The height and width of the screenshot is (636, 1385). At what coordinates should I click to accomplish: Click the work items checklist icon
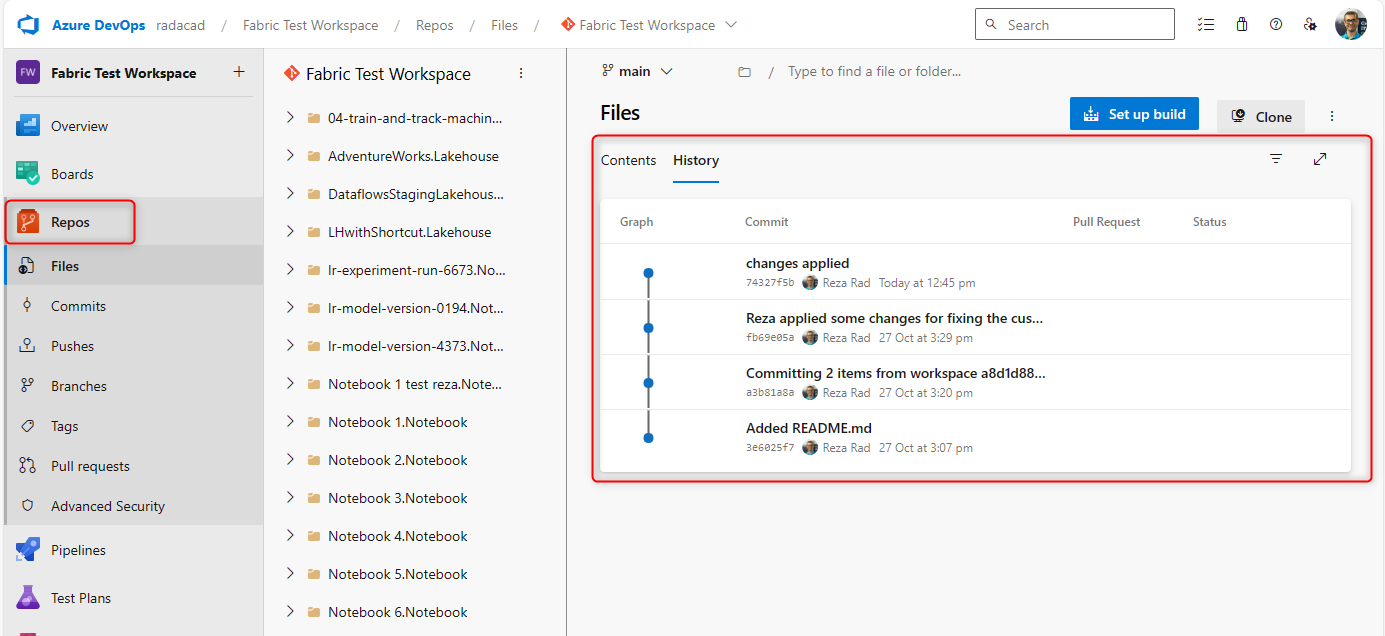pyautogui.click(x=1206, y=25)
